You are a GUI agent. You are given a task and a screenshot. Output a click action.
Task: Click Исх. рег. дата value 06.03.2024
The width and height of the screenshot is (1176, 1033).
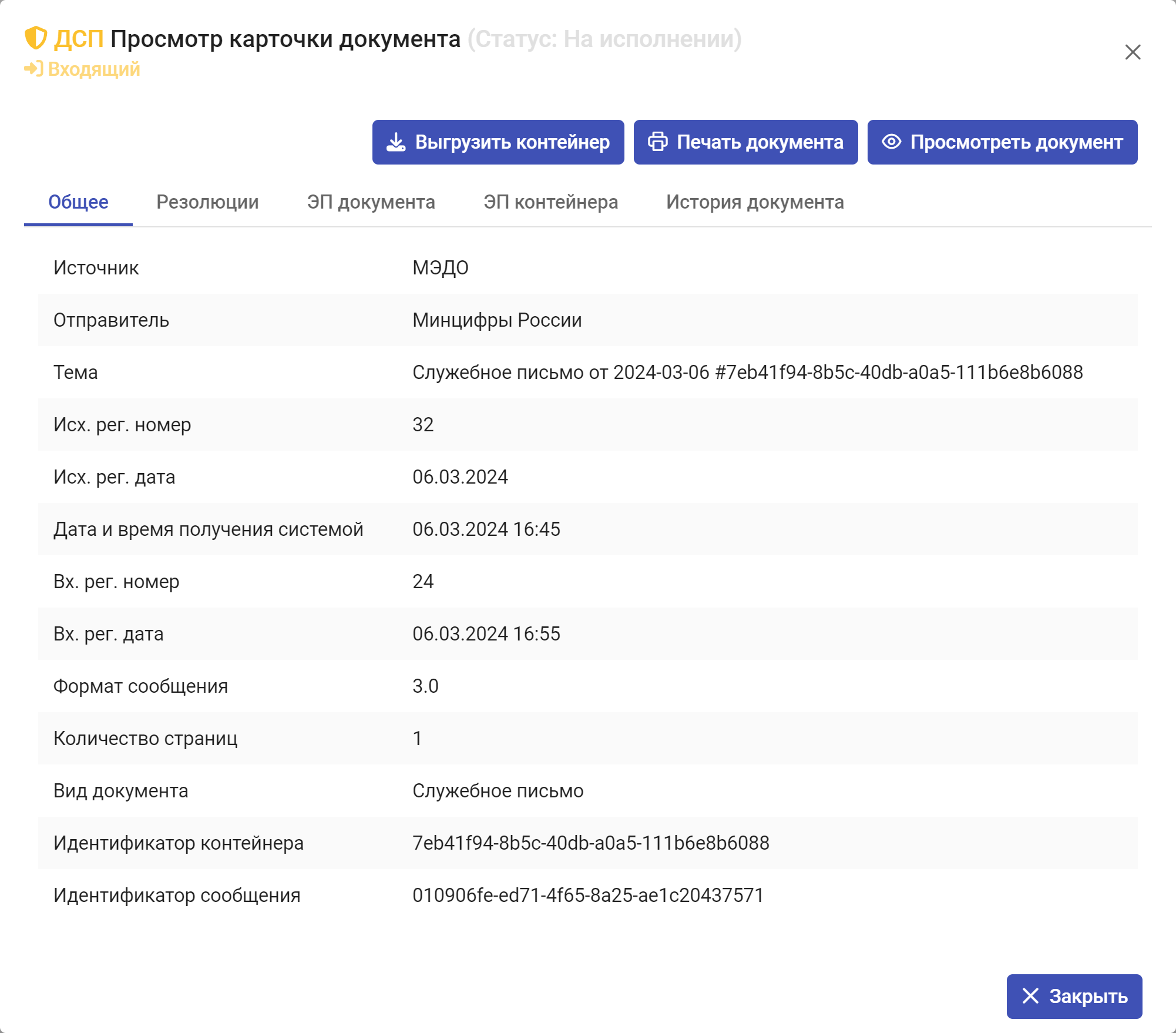(x=460, y=477)
